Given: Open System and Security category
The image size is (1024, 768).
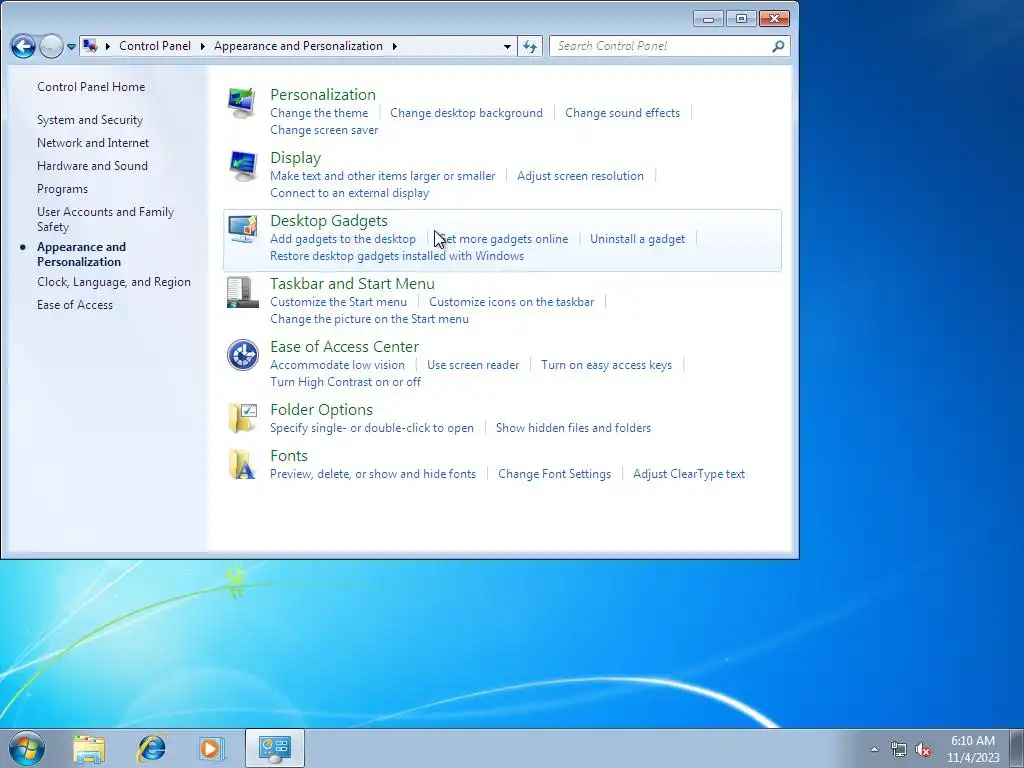Looking at the screenshot, I should pyautogui.click(x=89, y=120).
